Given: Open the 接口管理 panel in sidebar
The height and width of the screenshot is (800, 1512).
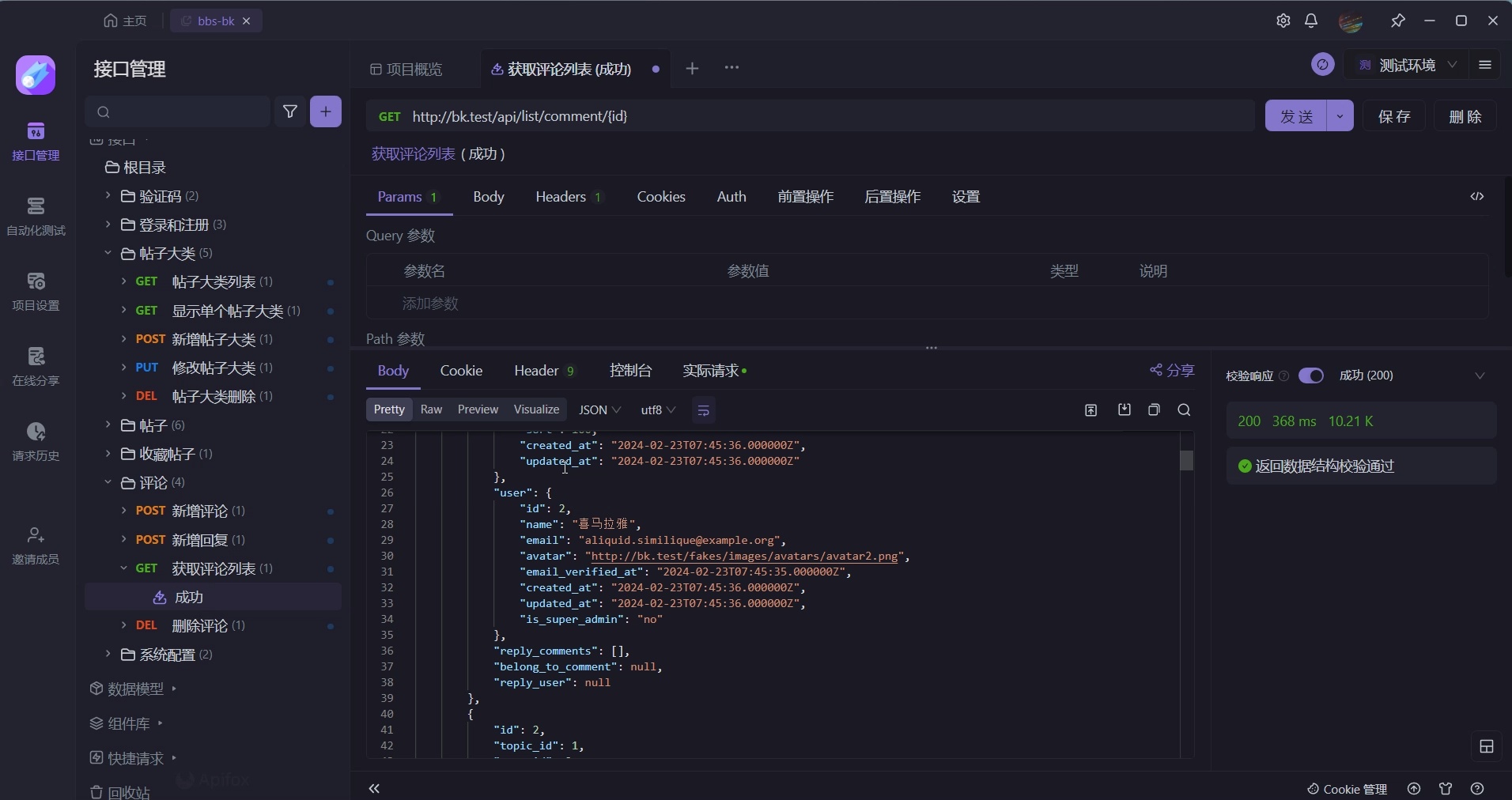Looking at the screenshot, I should tap(36, 142).
